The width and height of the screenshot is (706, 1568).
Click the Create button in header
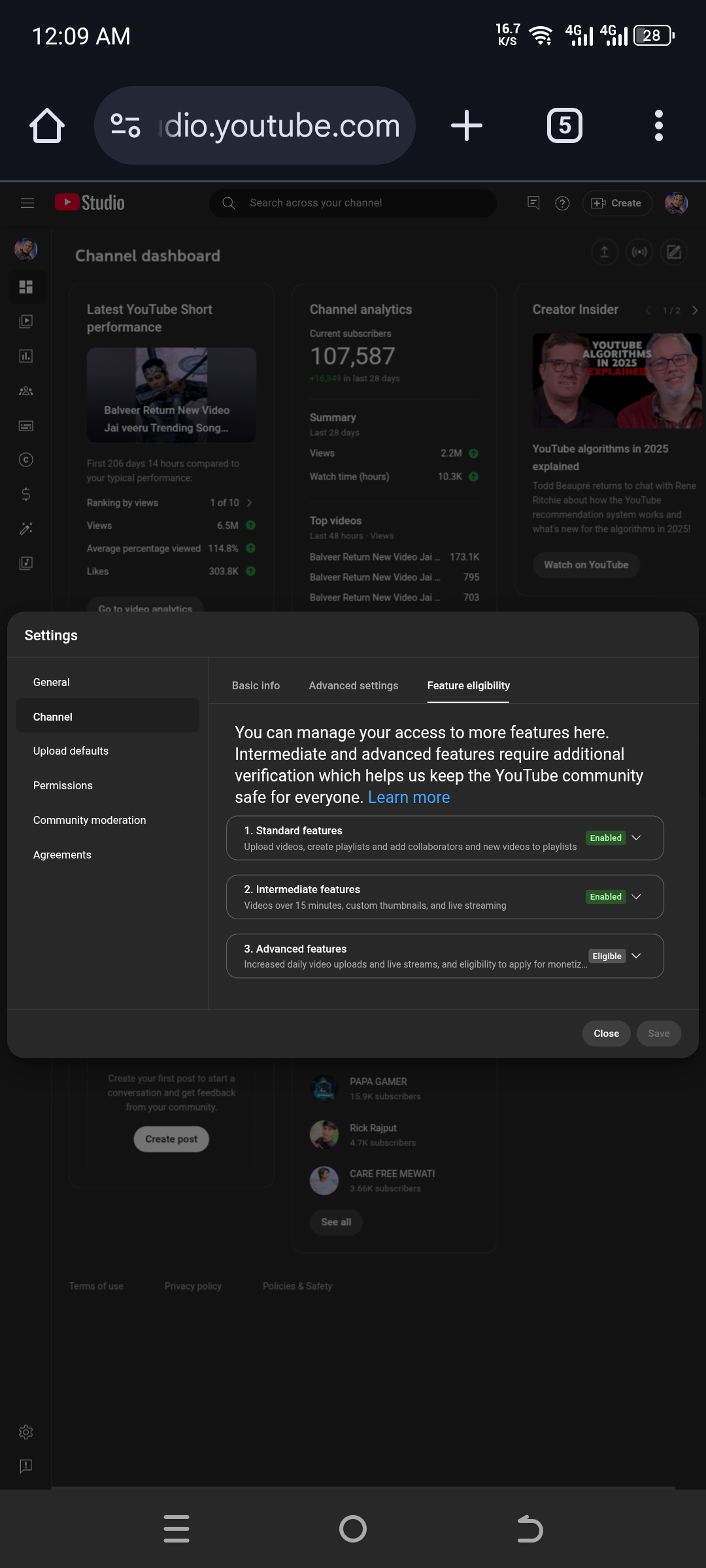pyautogui.click(x=617, y=203)
